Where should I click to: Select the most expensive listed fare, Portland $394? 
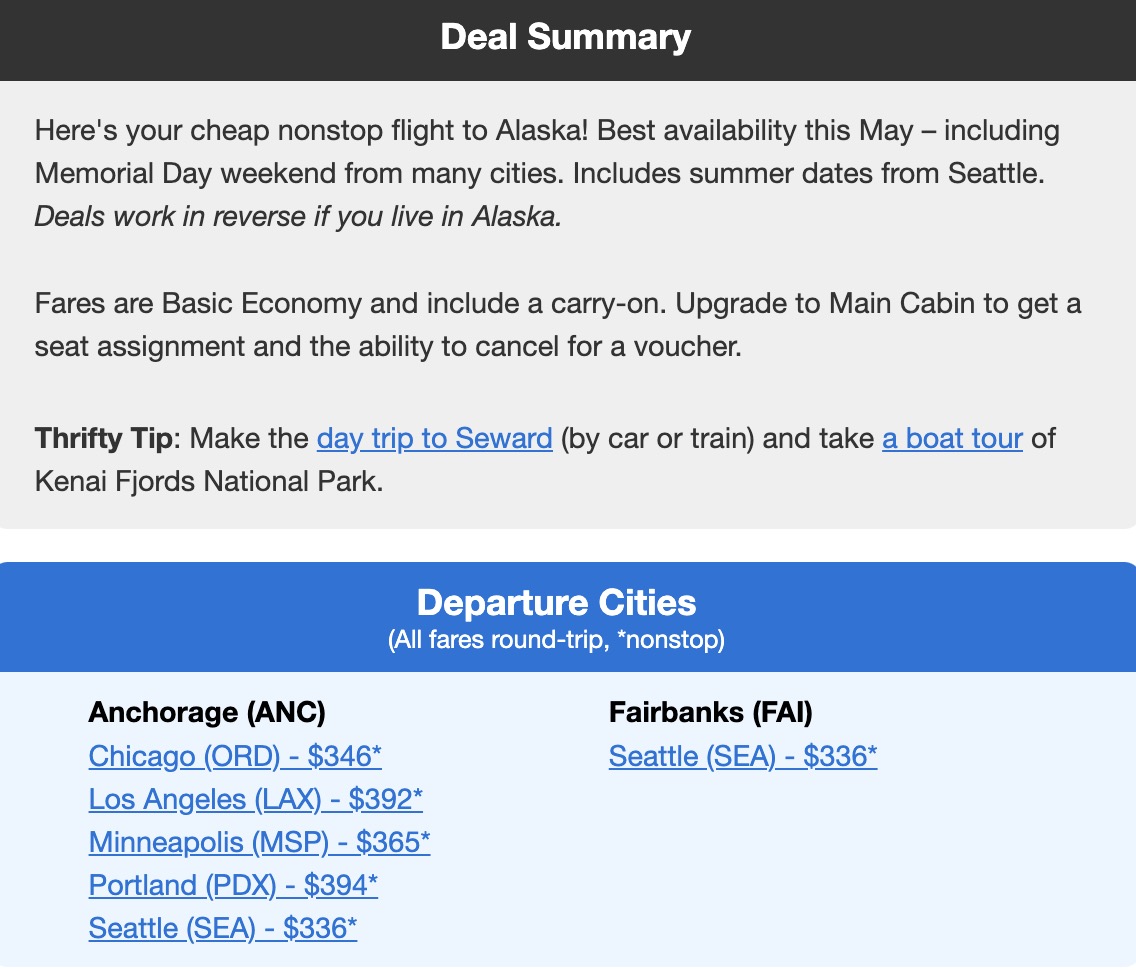point(232,885)
